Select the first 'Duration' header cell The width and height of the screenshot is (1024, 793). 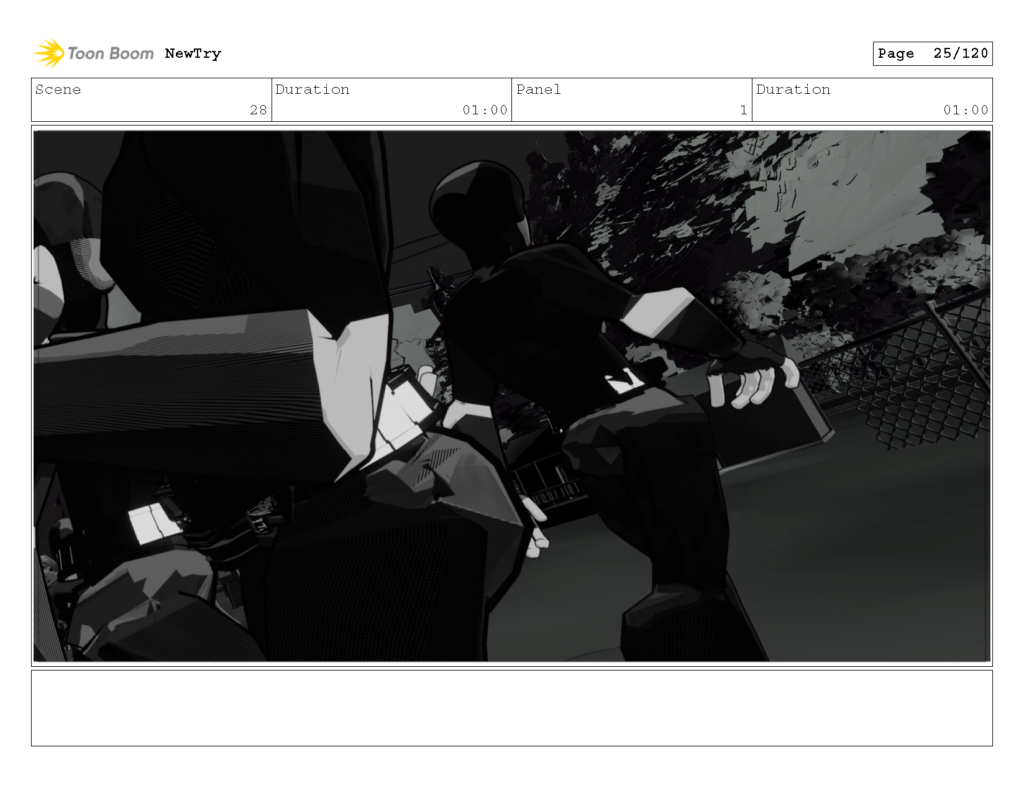click(313, 90)
